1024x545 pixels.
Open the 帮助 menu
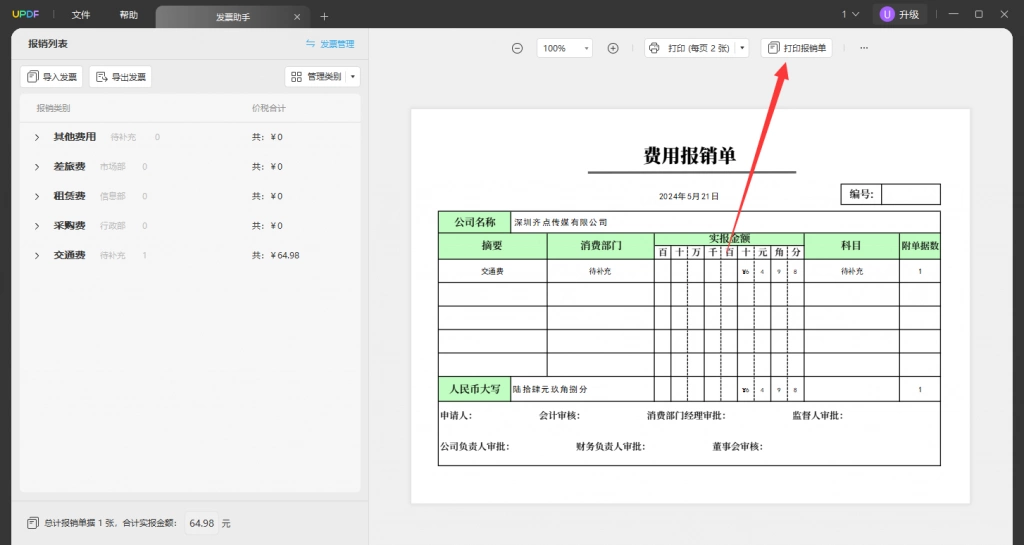pos(129,15)
